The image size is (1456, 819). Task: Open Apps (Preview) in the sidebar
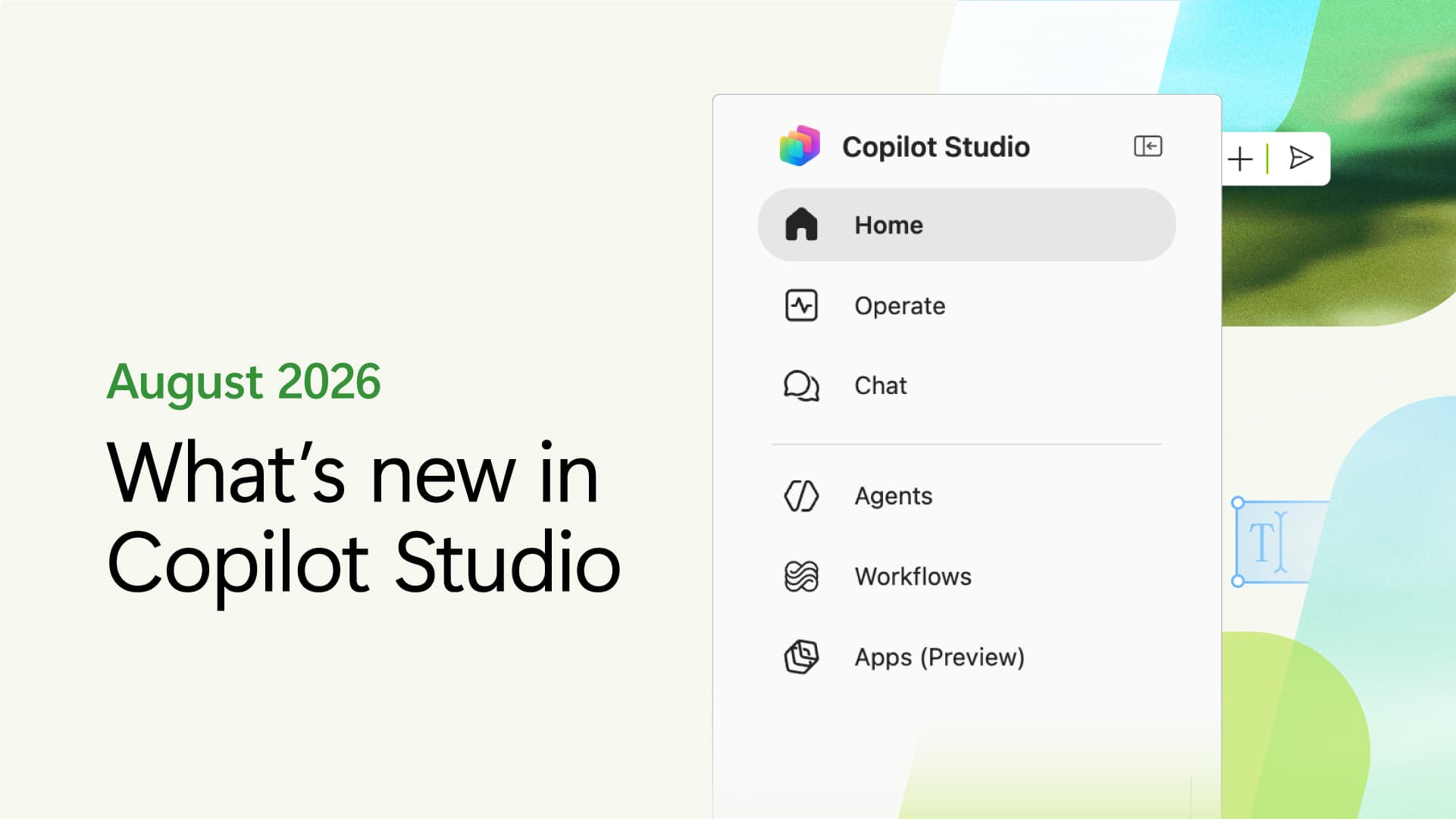(966, 656)
